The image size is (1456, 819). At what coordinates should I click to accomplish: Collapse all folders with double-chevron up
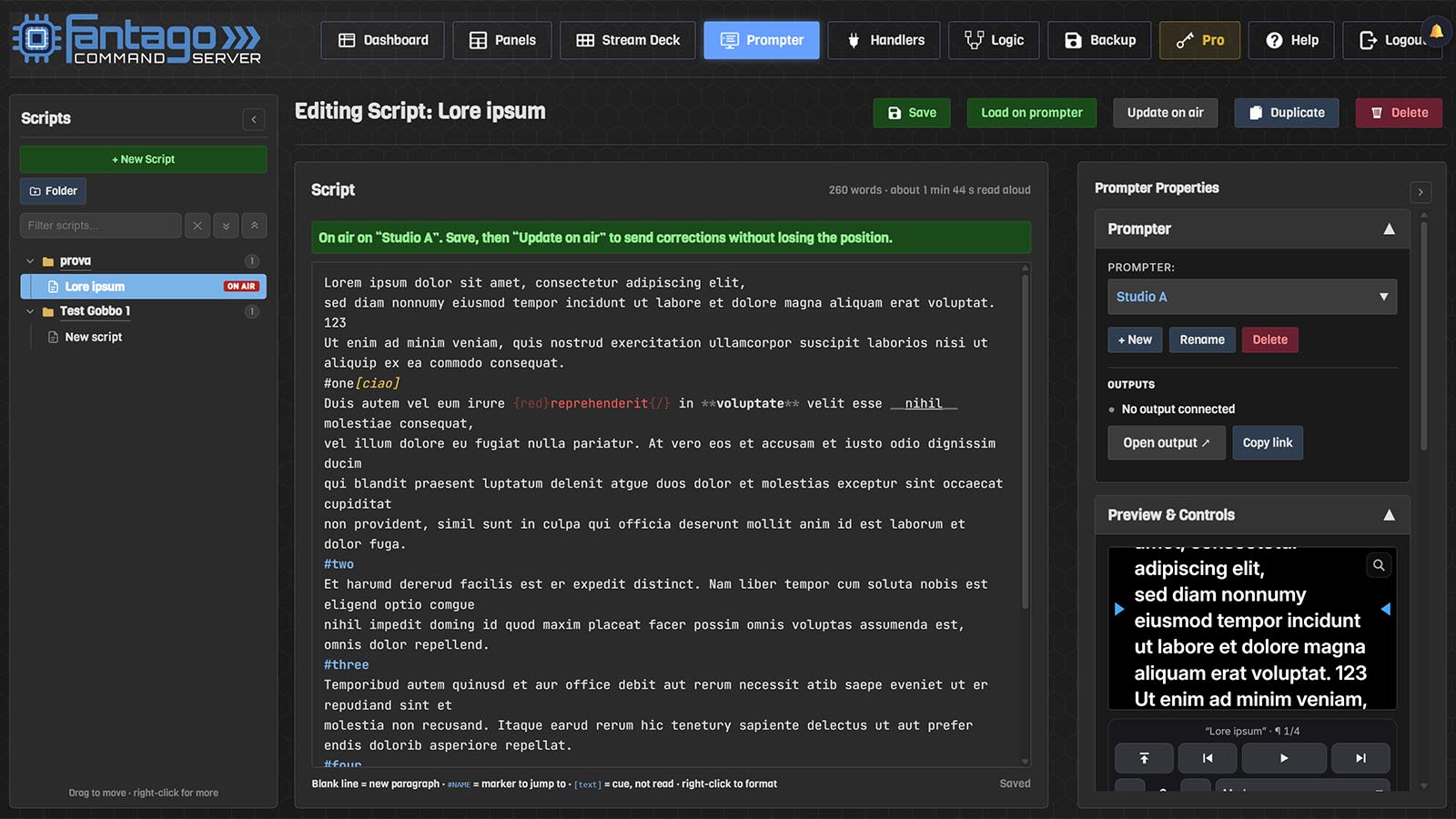[x=255, y=226]
